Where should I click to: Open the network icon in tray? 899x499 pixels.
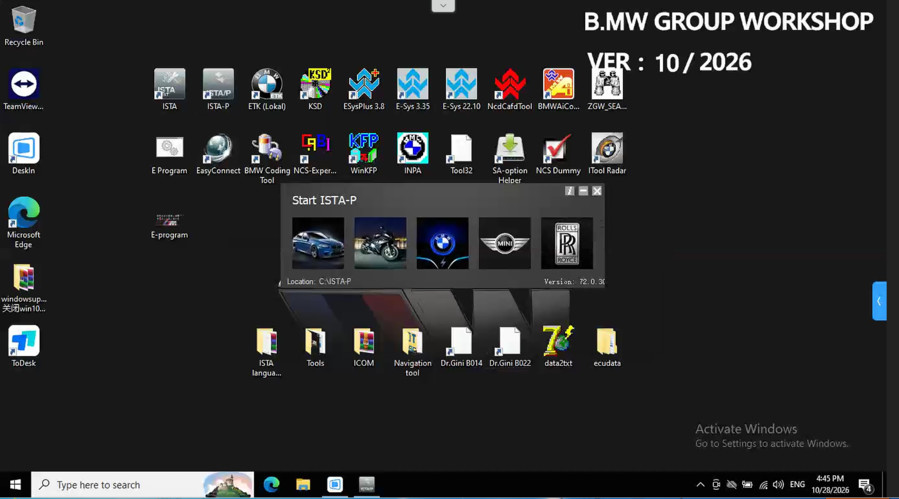[763, 485]
